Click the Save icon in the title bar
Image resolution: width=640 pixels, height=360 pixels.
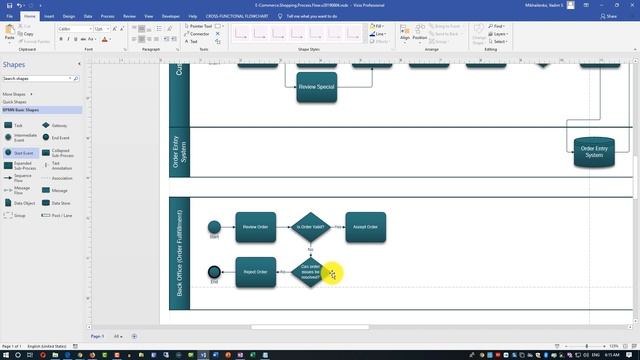tap(9, 5)
